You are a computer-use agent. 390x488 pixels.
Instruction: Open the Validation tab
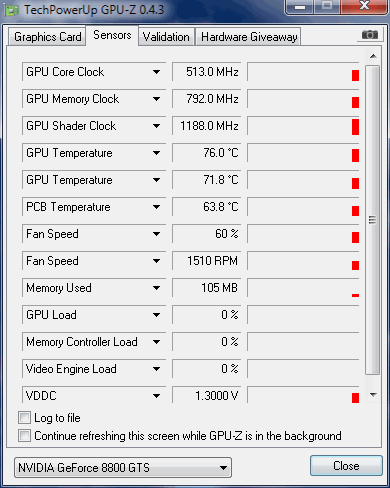coord(166,37)
